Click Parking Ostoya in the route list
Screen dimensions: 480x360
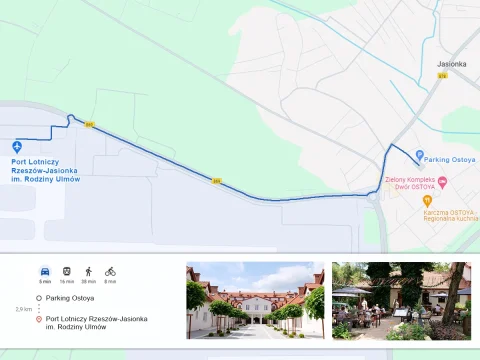tap(70, 298)
